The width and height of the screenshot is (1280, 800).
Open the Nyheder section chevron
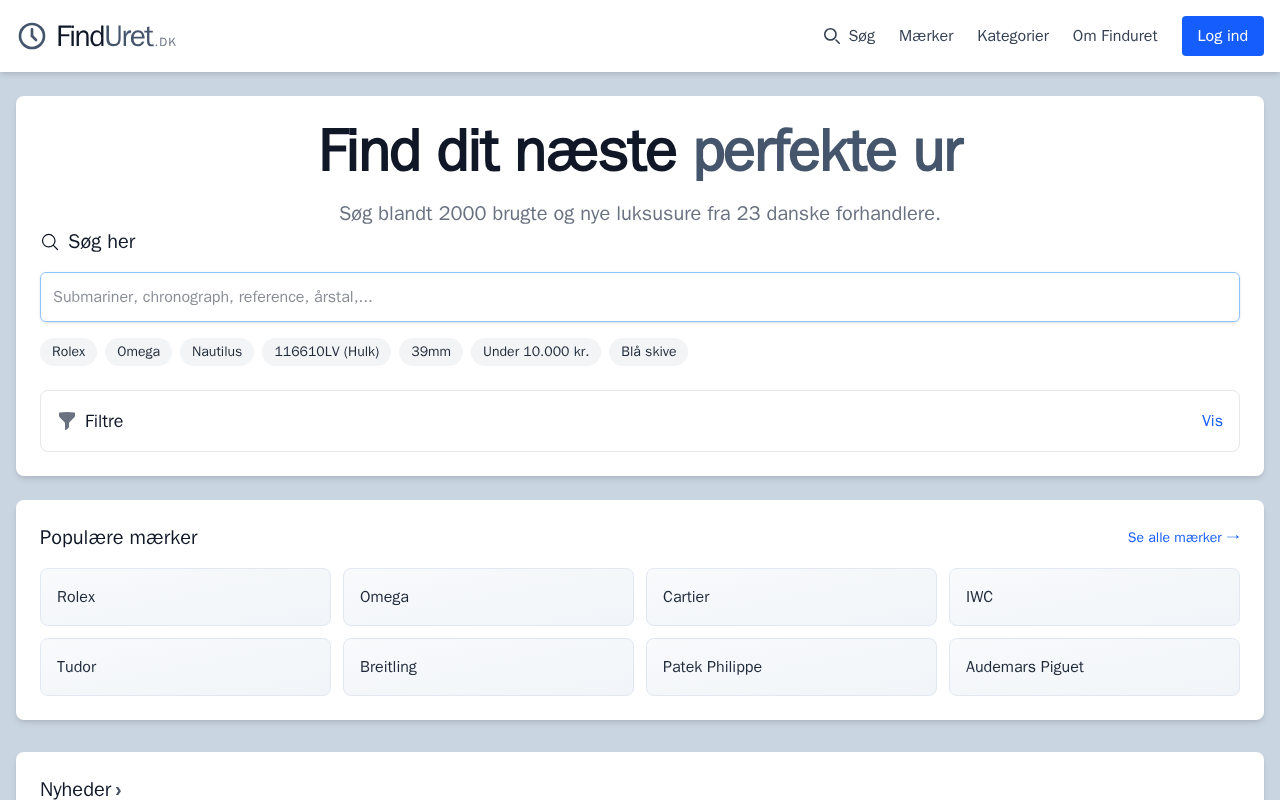[118, 790]
